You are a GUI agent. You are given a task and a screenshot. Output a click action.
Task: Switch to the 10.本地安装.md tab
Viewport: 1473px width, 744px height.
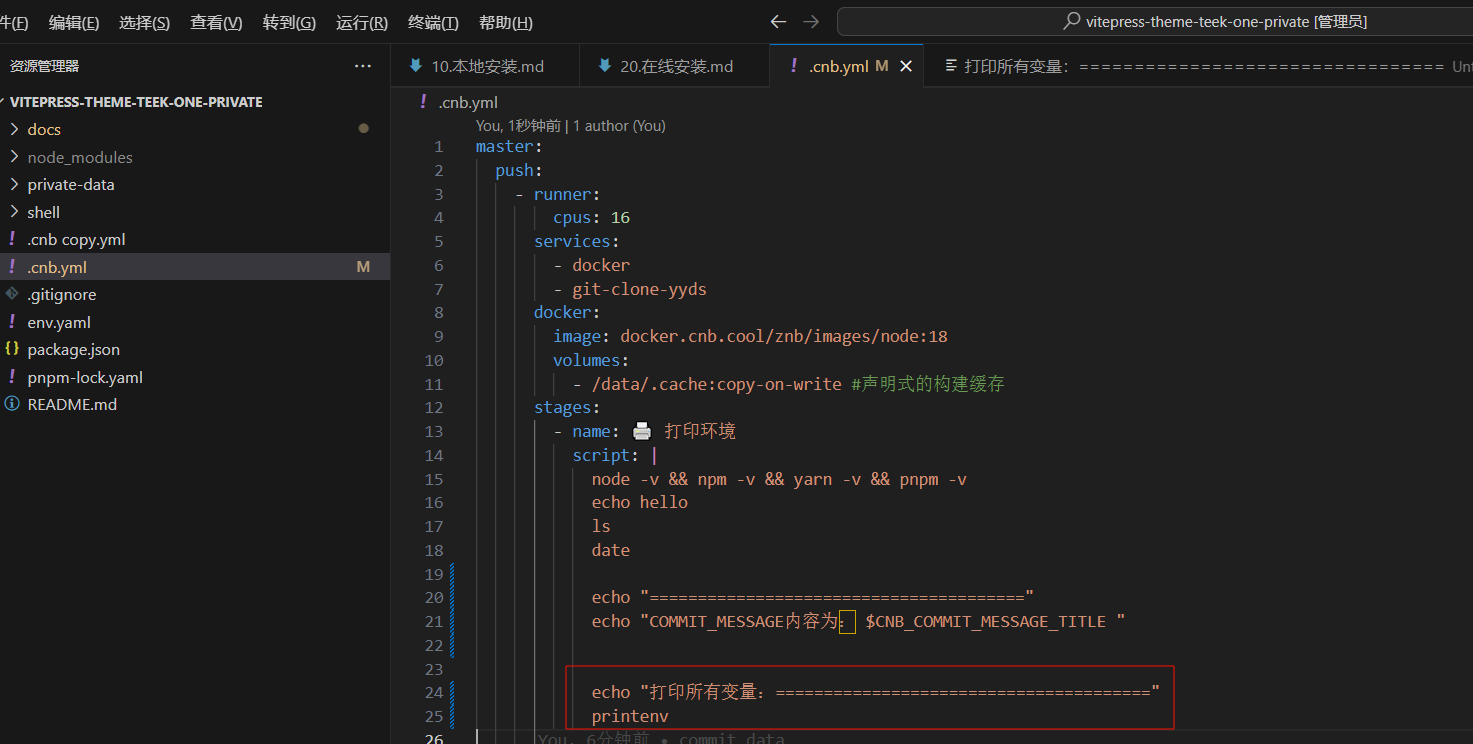coord(485,66)
